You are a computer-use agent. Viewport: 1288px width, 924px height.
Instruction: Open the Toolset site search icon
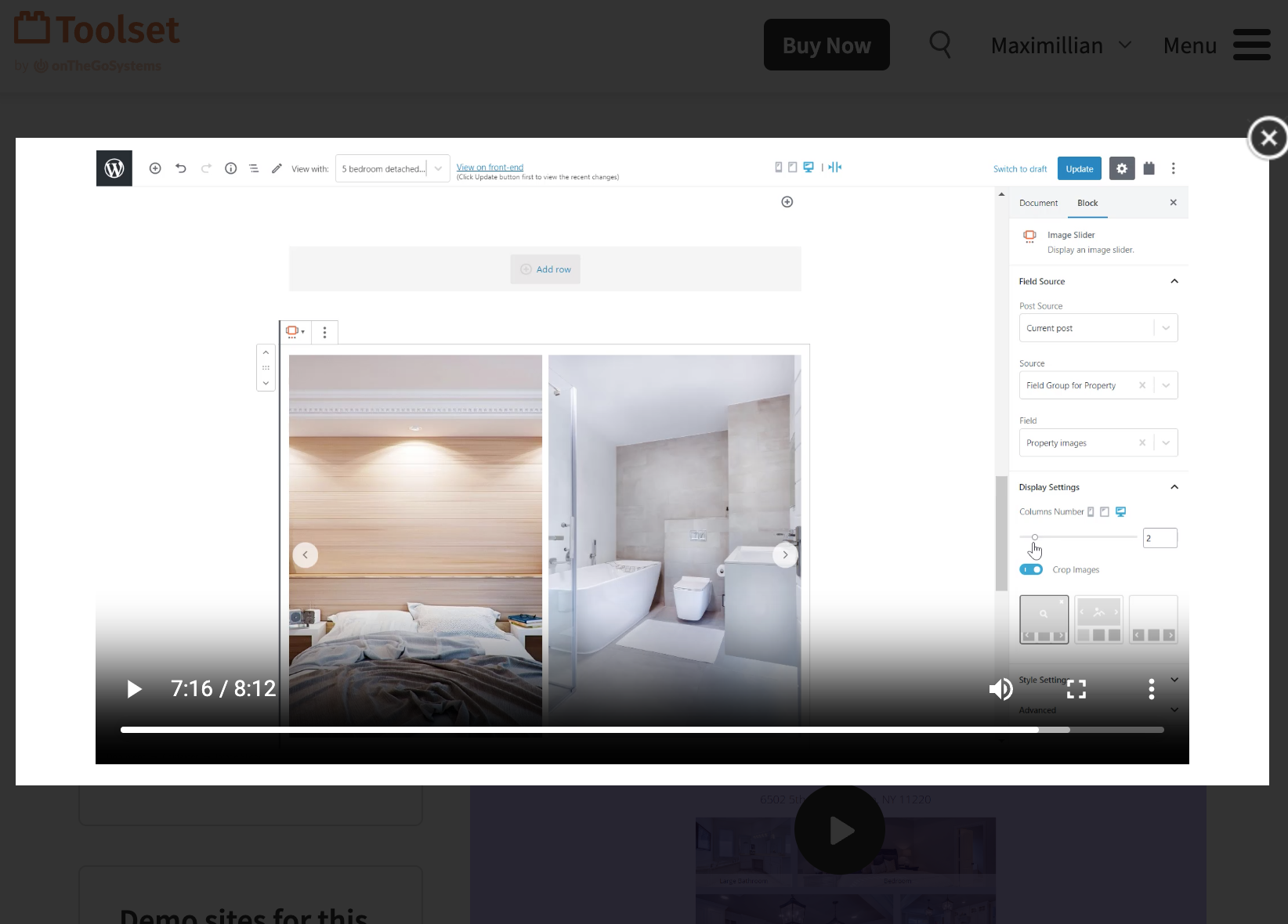point(940,45)
